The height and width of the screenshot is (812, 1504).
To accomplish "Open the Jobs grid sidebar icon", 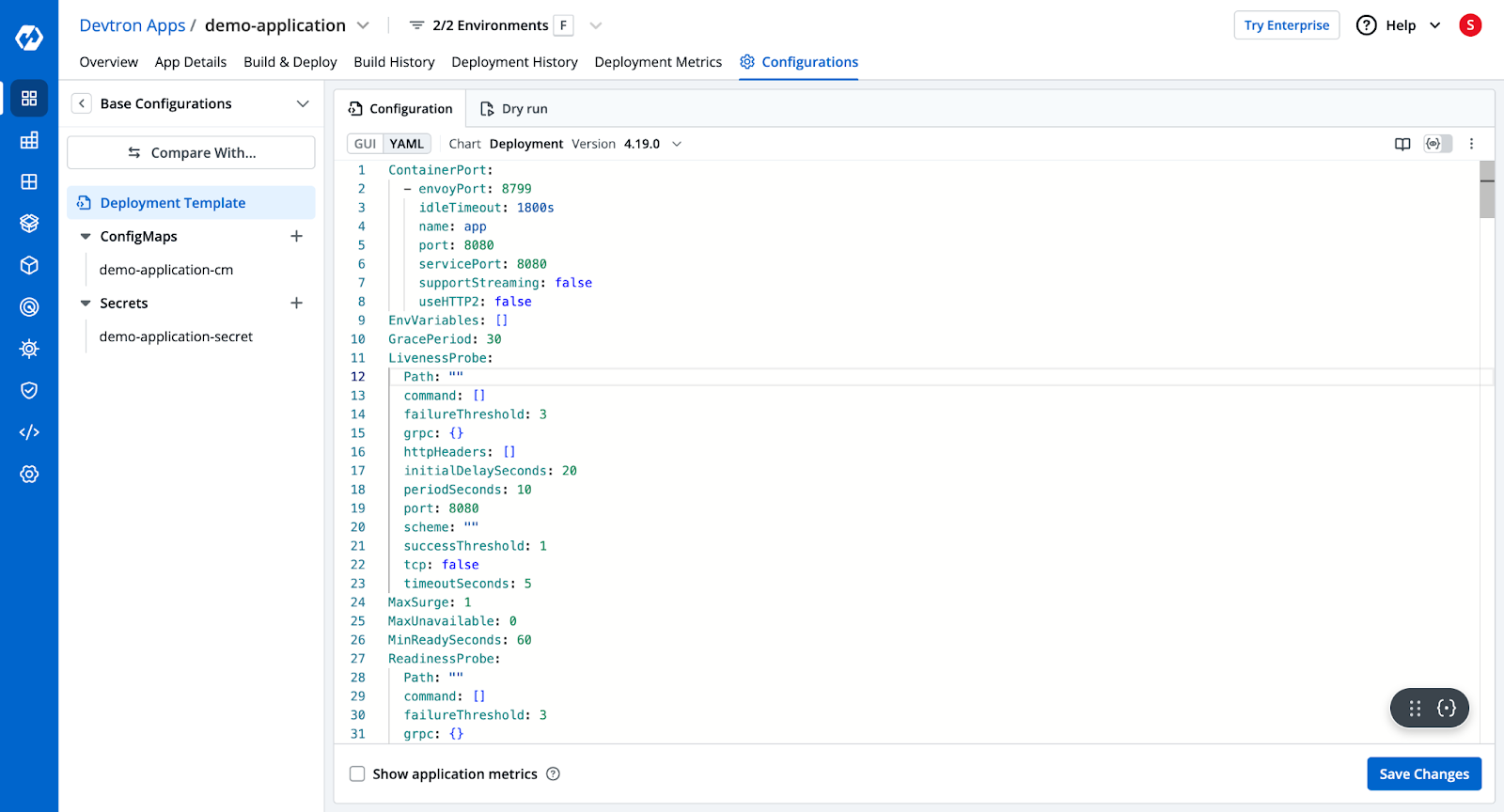I will (29, 140).
